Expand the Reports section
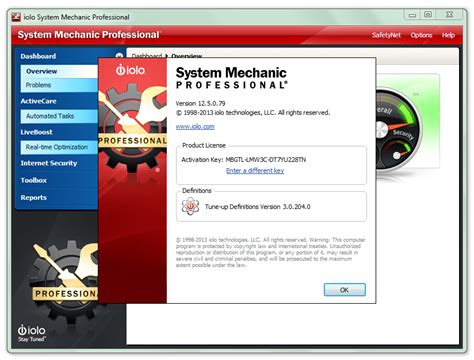 tap(33, 198)
